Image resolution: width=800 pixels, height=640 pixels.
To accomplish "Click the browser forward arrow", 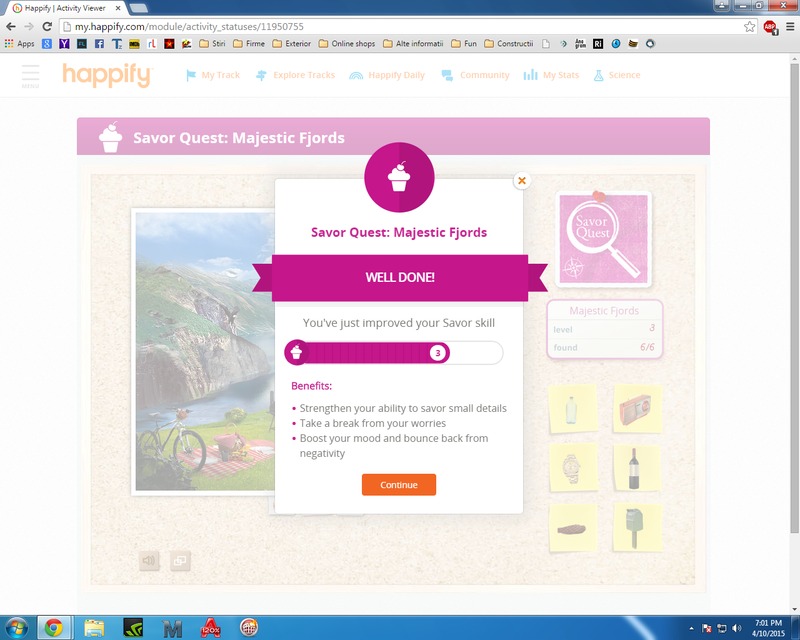I will point(29,27).
